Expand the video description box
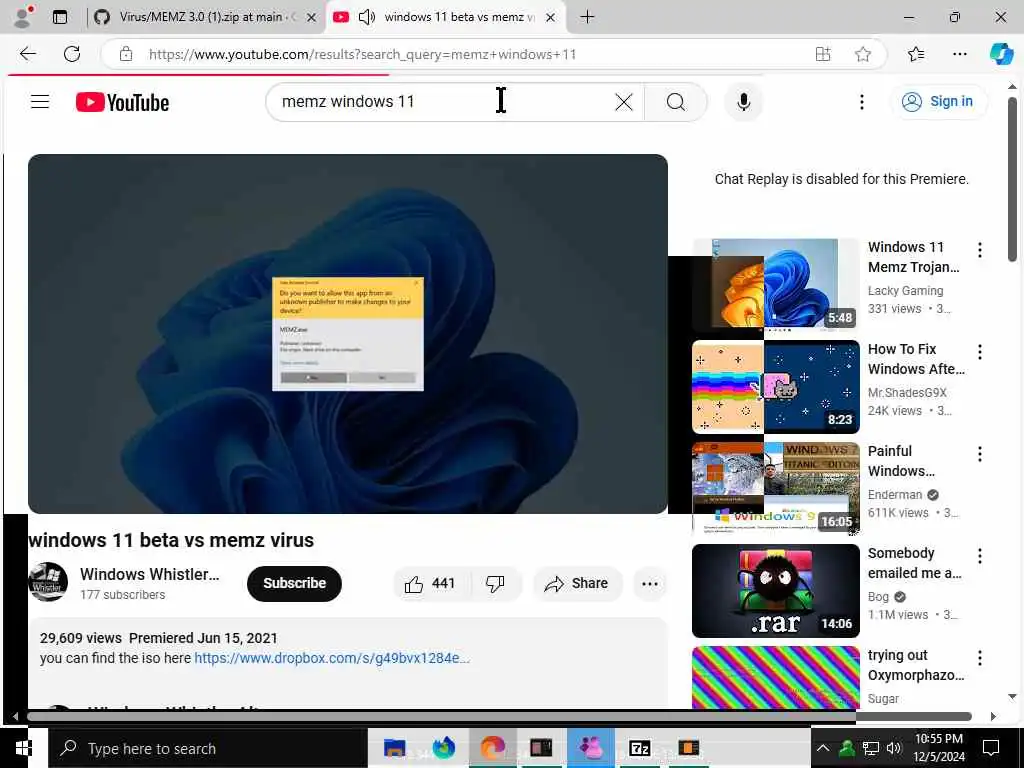 pos(347,663)
